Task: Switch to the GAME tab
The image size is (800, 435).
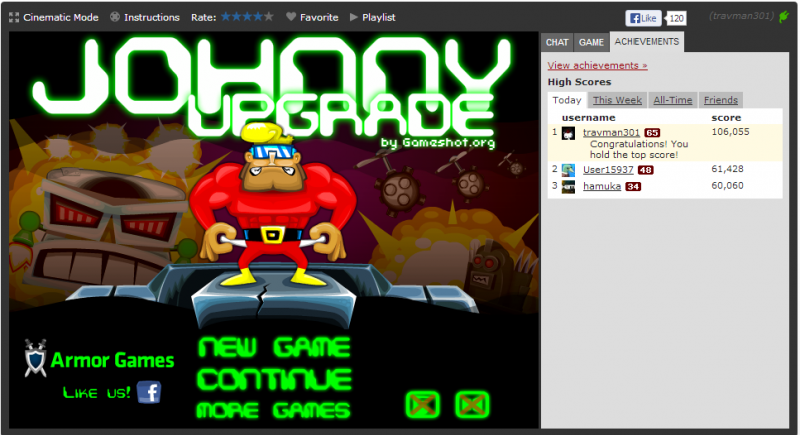Action: [591, 42]
